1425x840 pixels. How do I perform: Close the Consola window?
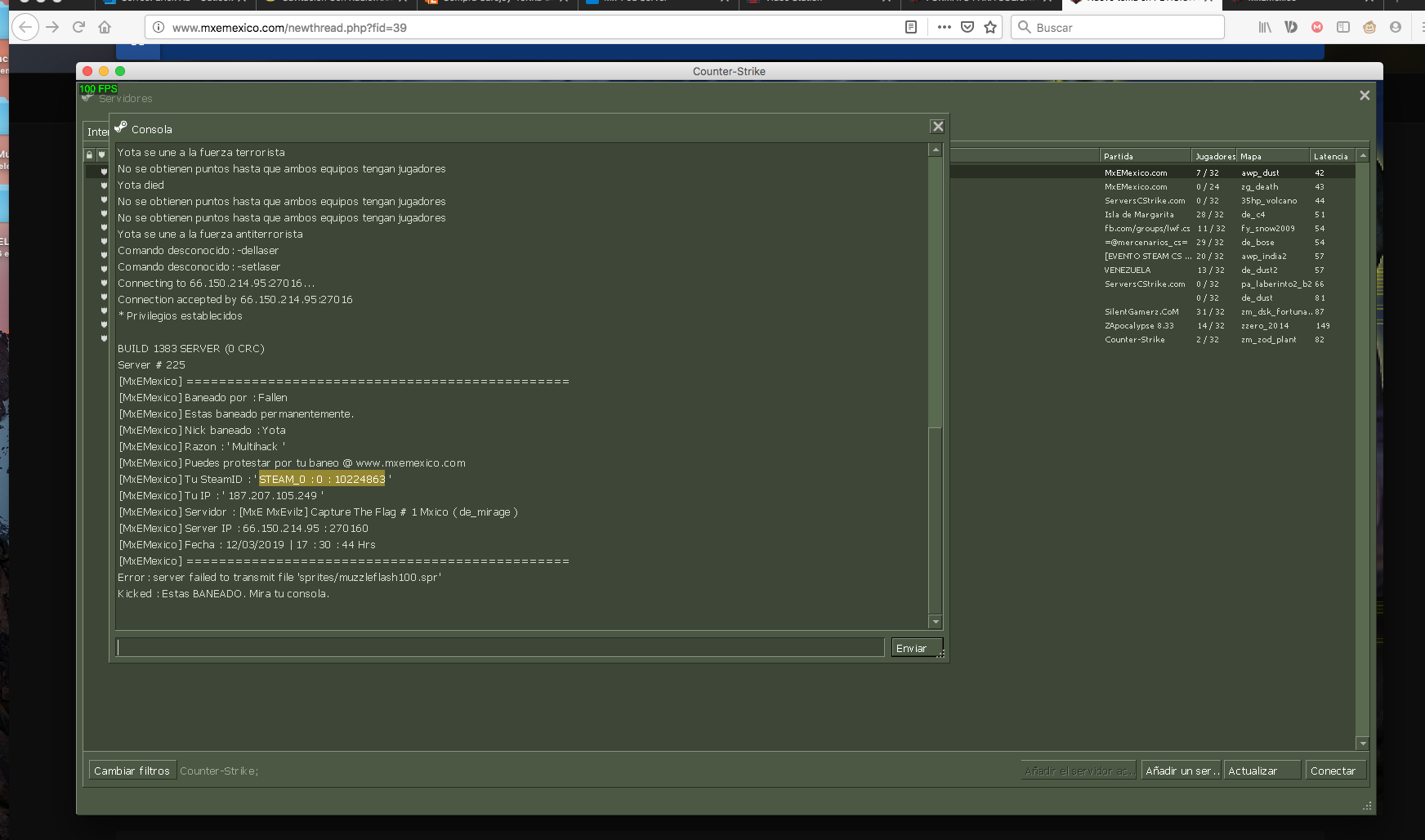938,127
